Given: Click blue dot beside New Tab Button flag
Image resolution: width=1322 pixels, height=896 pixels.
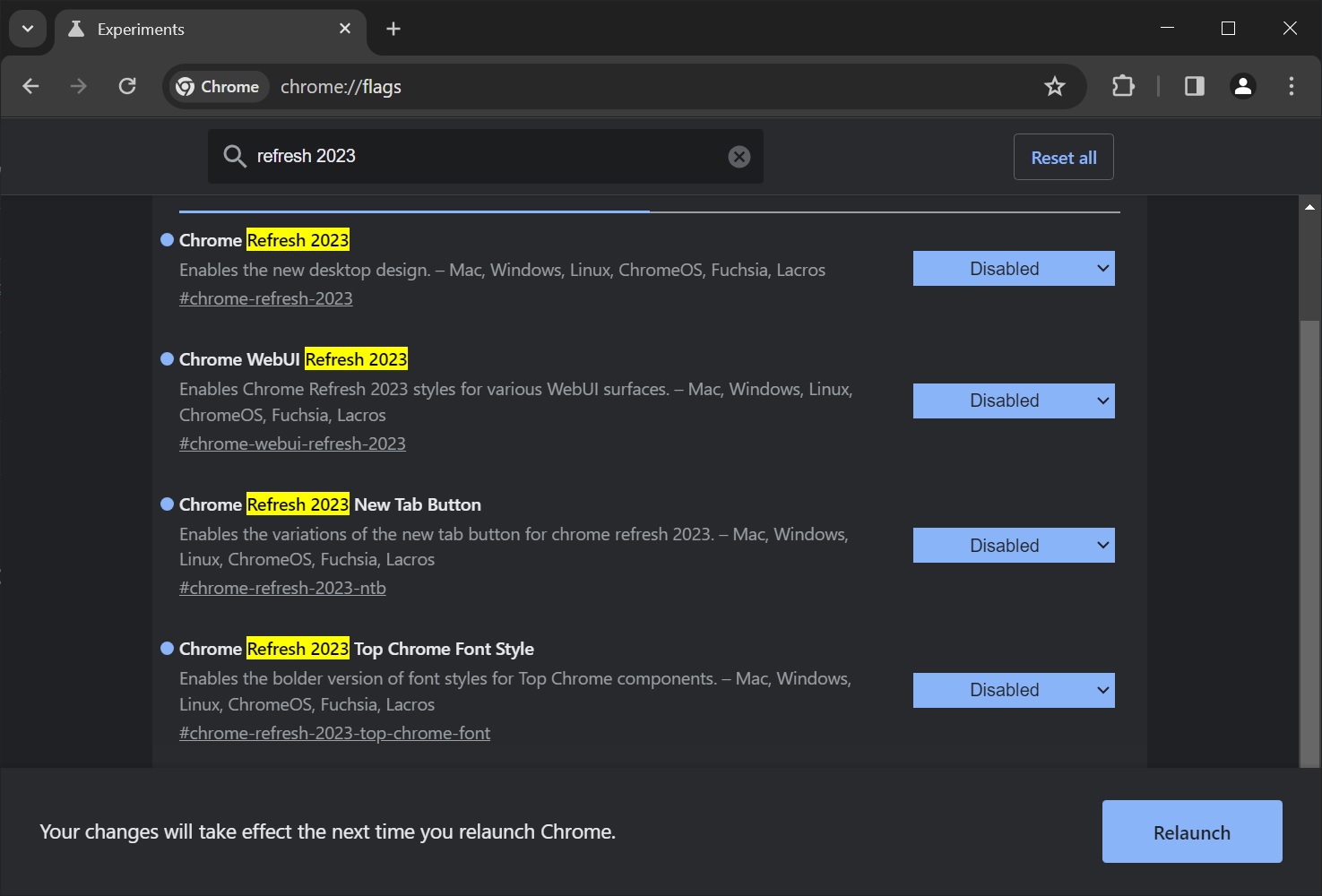Looking at the screenshot, I should (167, 504).
